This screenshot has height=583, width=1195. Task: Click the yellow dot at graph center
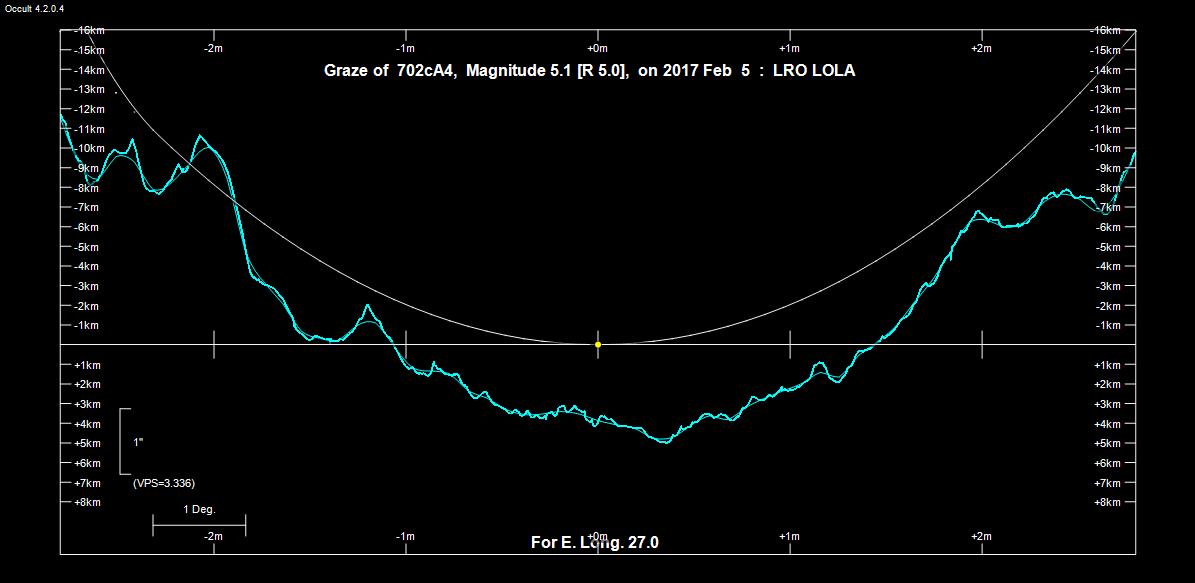(598, 344)
